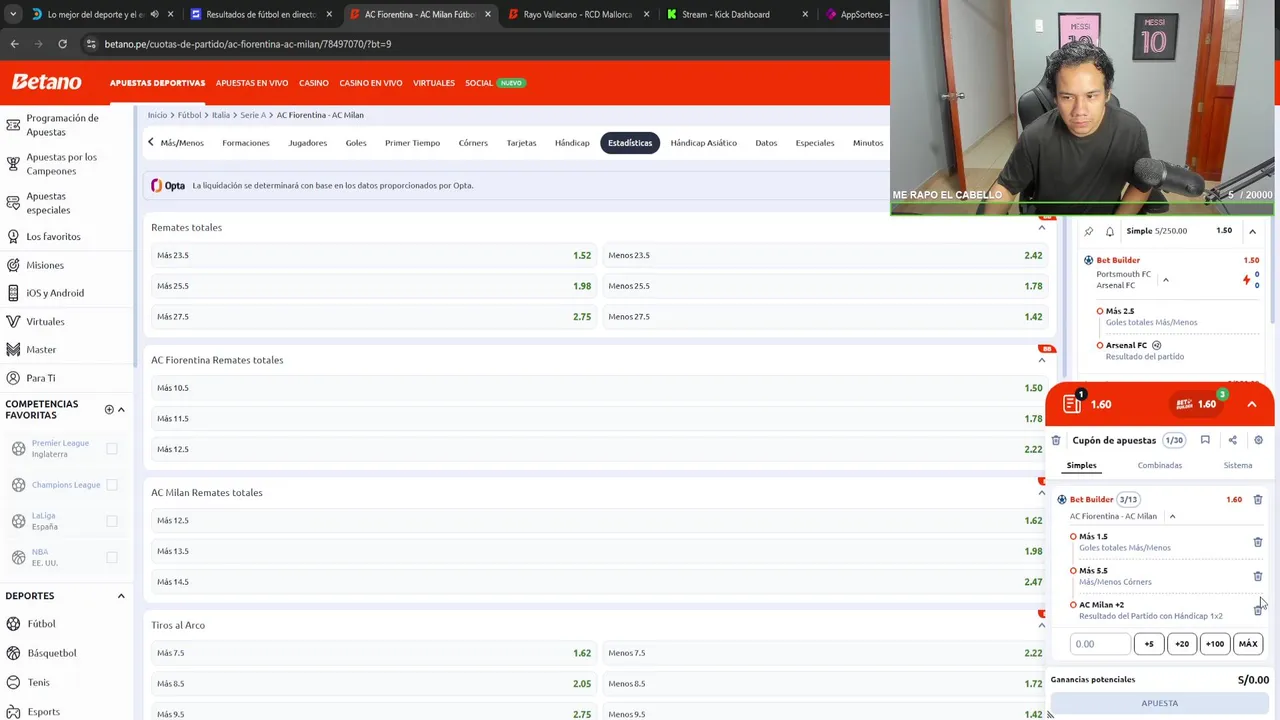
Task: Collapse the Remates totales section
Action: pos(1041,227)
